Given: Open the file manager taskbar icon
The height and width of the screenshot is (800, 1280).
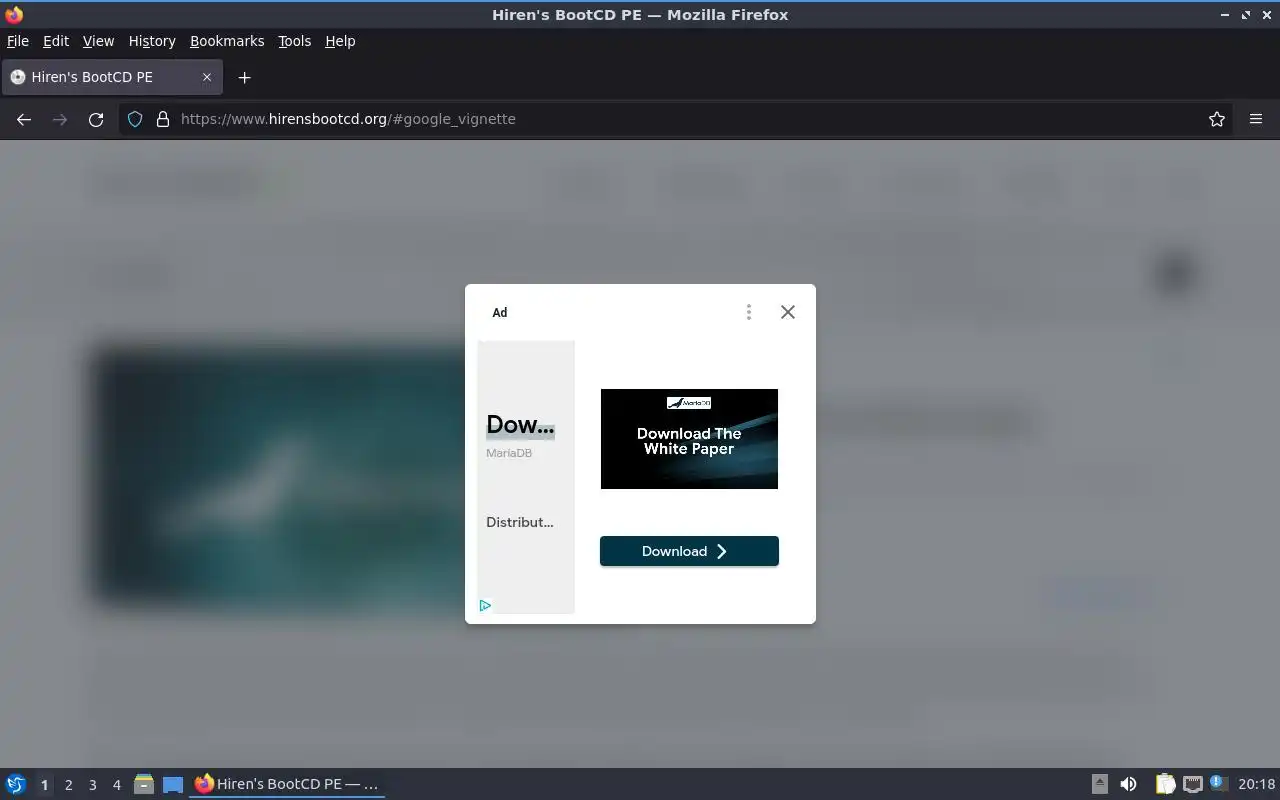Looking at the screenshot, I should click(144, 784).
